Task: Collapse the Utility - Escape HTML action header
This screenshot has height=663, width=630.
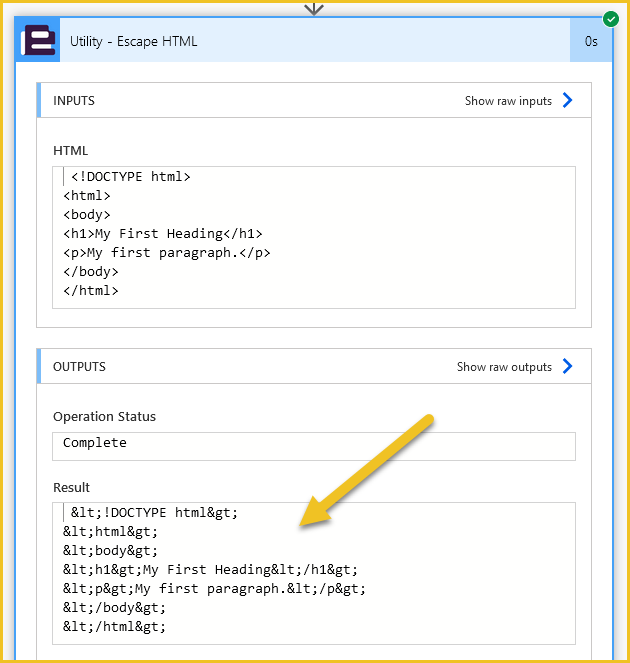Action: [x=314, y=41]
